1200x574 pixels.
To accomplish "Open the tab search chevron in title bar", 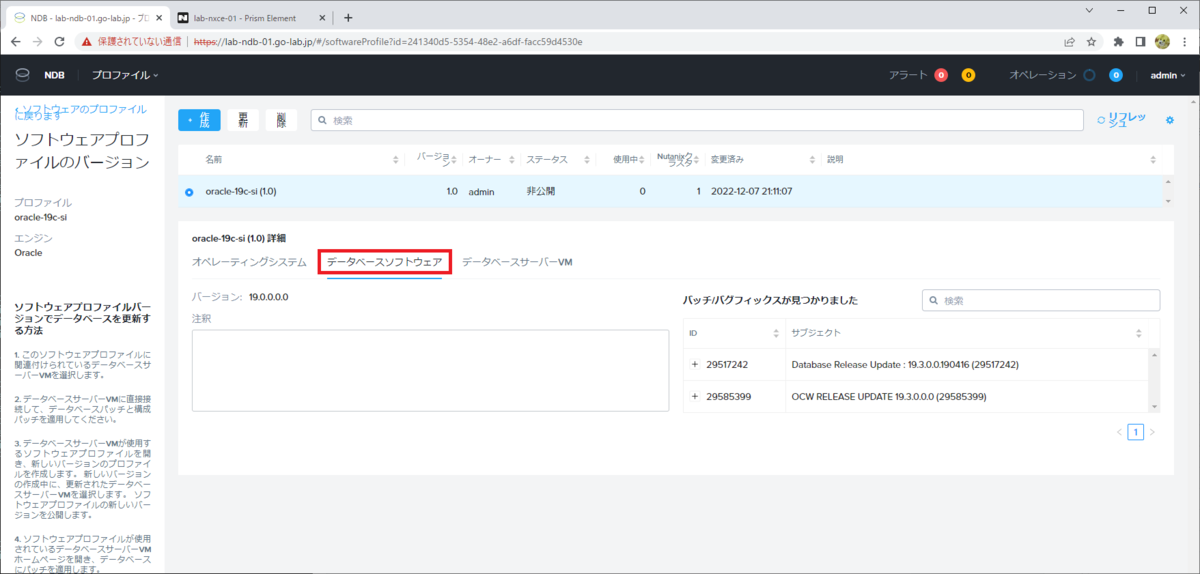I will [x=1088, y=10].
